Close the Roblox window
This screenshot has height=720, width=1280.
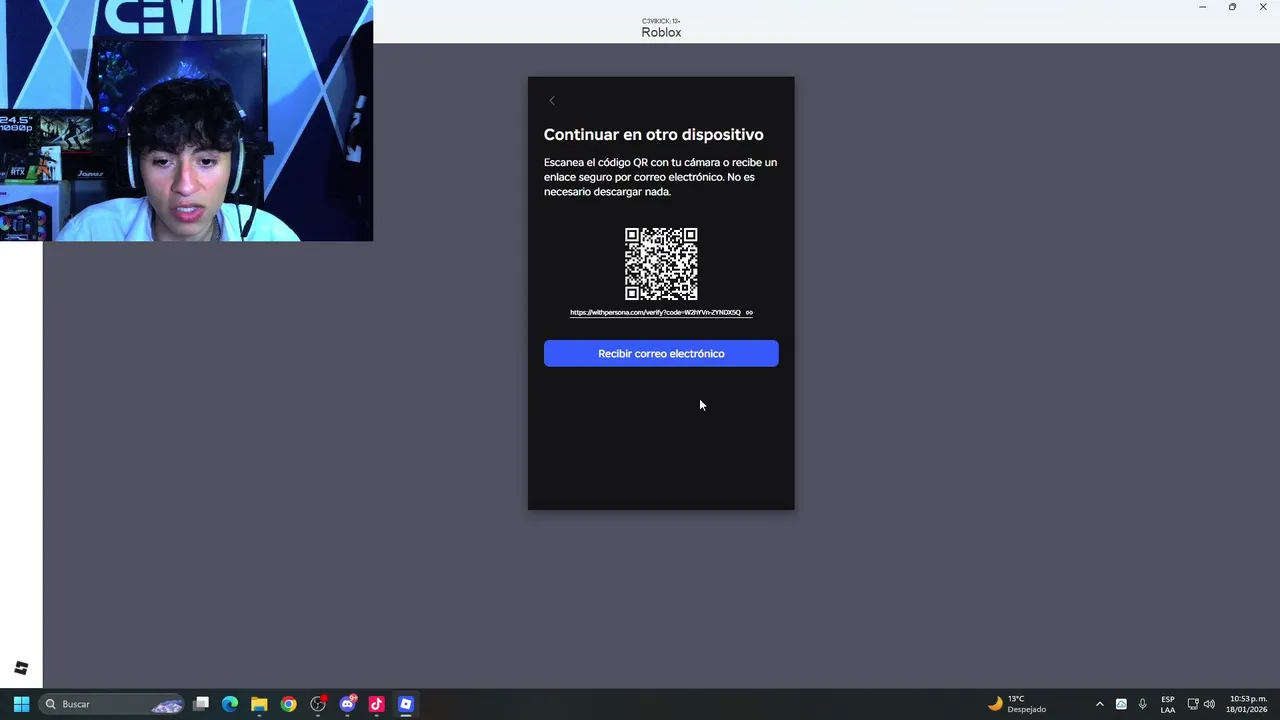coord(1263,7)
